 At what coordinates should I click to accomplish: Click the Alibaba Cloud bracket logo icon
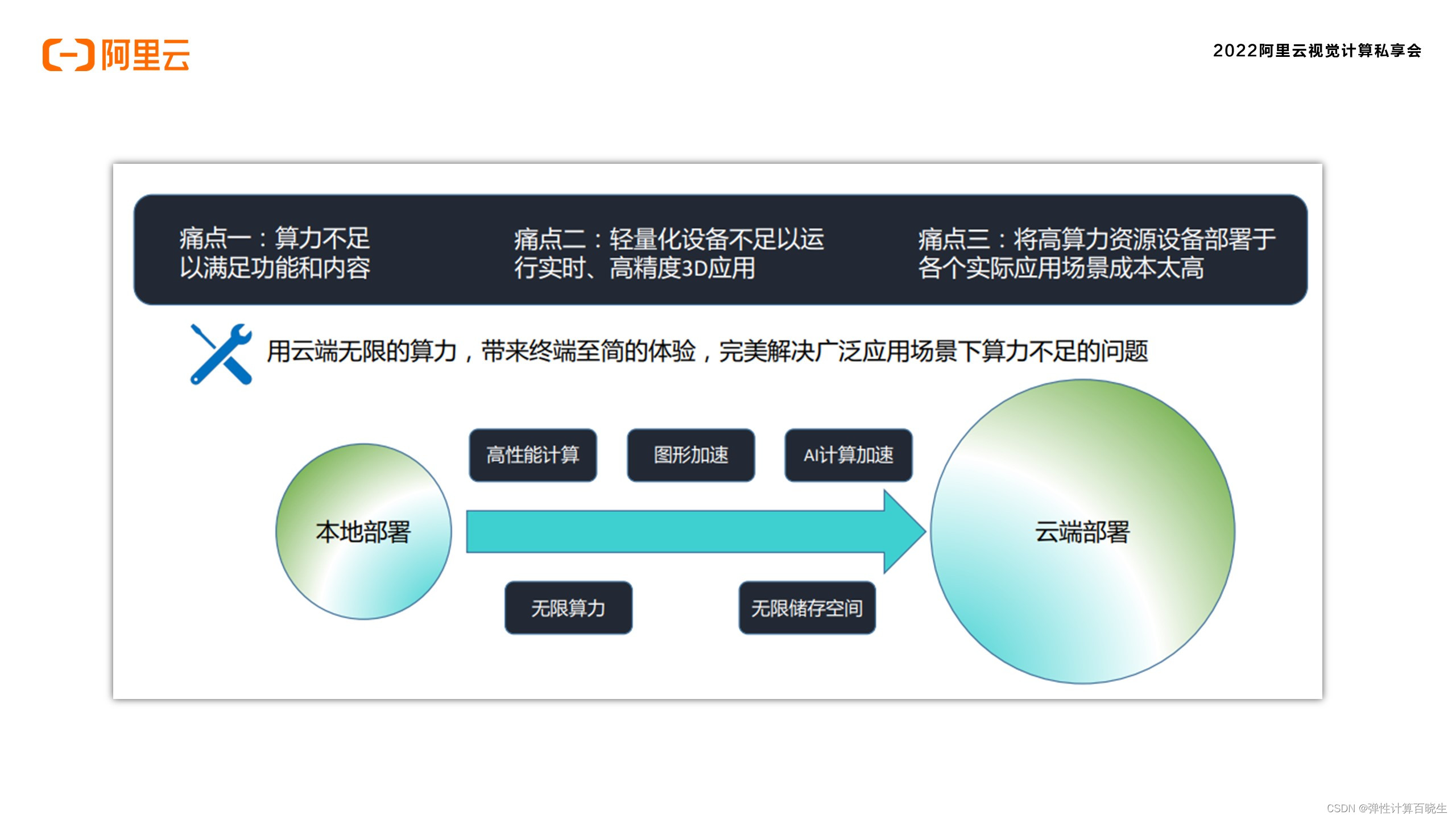click(68, 55)
